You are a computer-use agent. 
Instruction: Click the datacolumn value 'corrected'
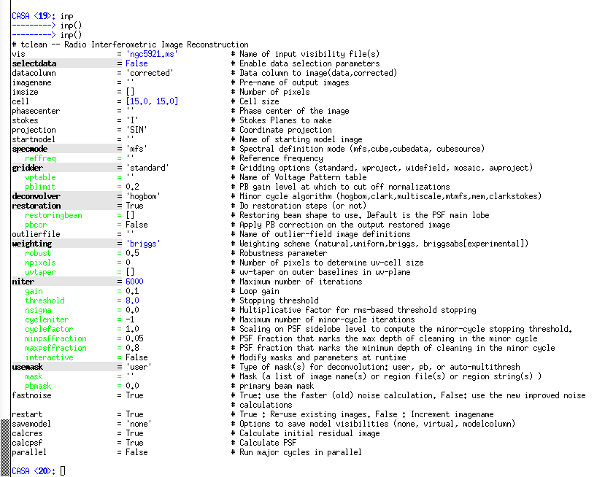pyautogui.click(x=149, y=73)
